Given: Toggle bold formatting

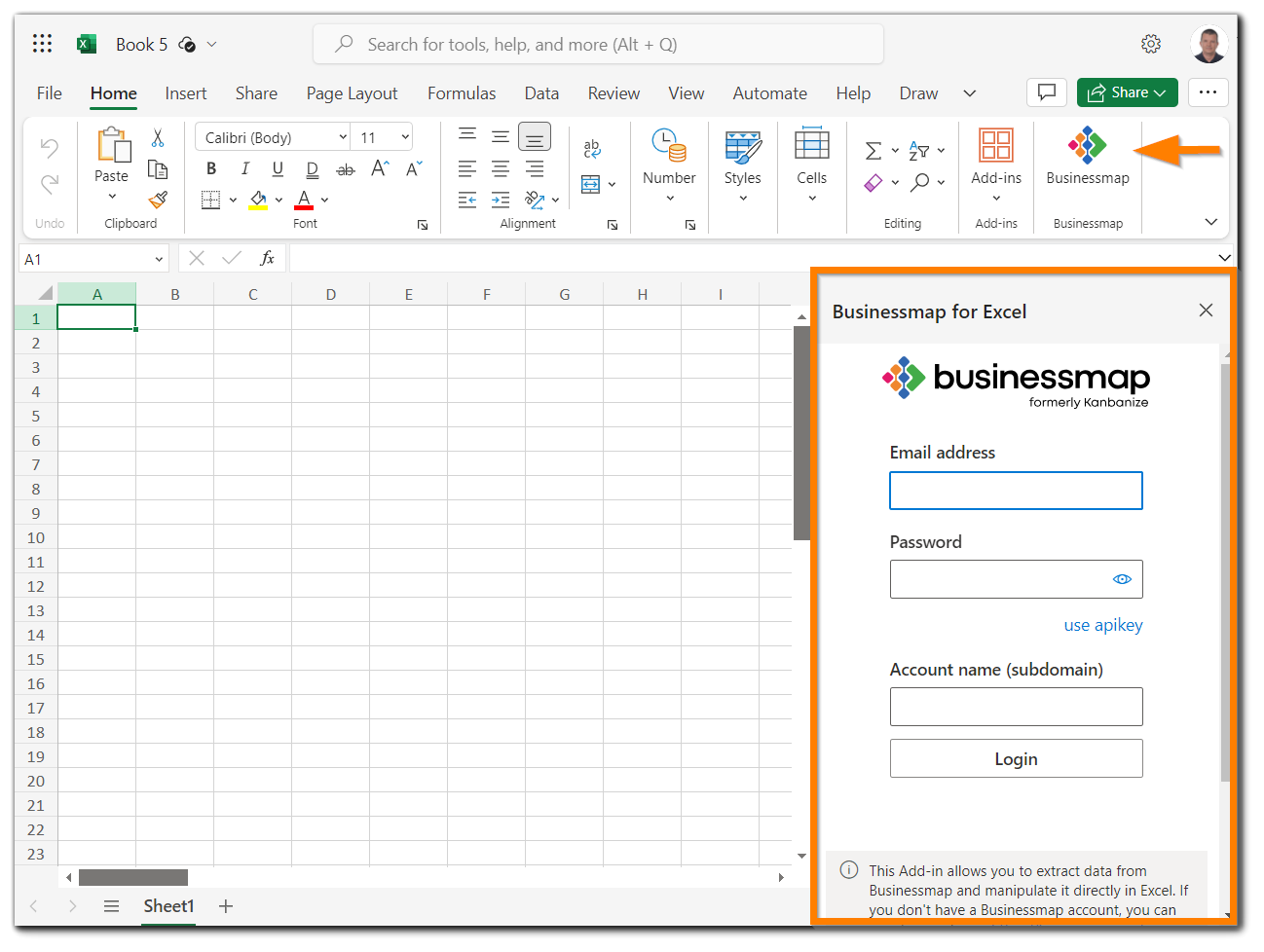Looking at the screenshot, I should (210, 167).
